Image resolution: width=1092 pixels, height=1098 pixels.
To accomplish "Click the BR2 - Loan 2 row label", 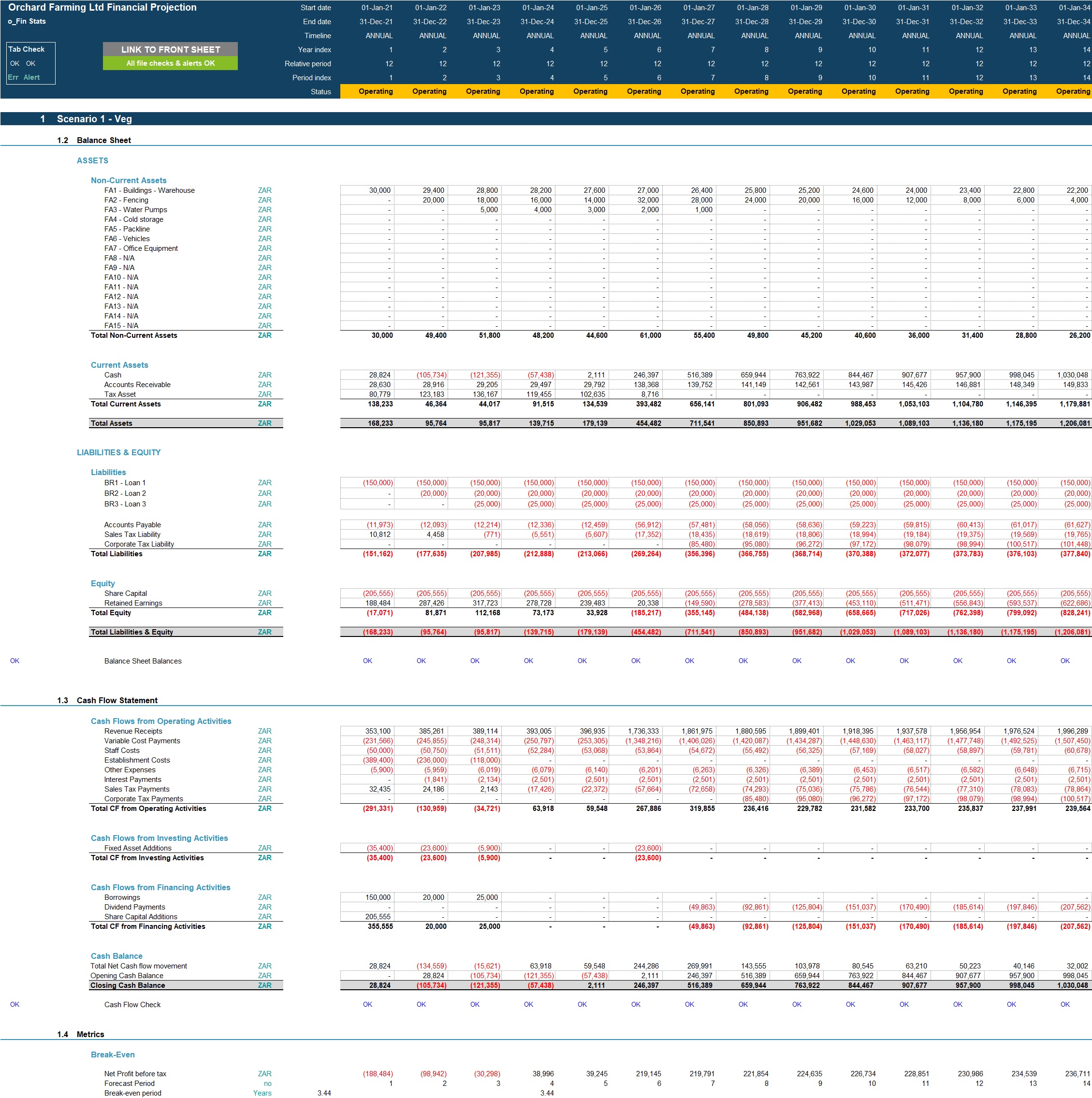I will click(x=125, y=493).
